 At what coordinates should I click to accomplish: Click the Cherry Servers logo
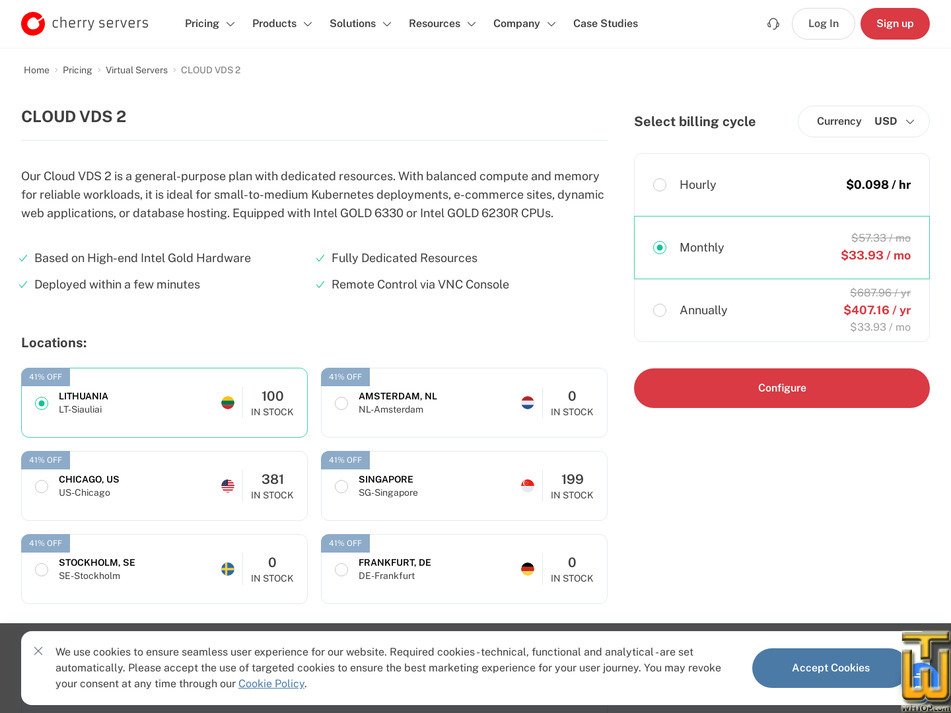coord(84,24)
